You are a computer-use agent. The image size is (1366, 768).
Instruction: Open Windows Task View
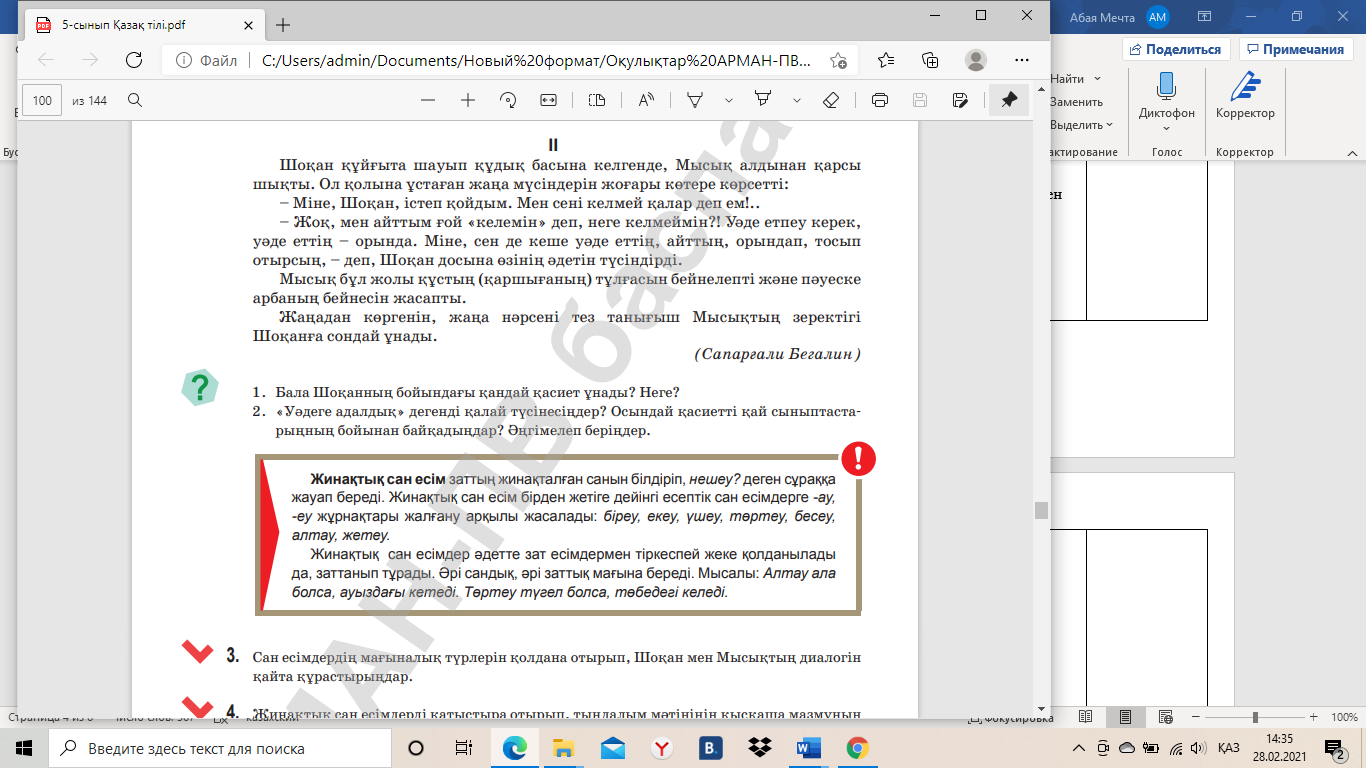(x=463, y=748)
